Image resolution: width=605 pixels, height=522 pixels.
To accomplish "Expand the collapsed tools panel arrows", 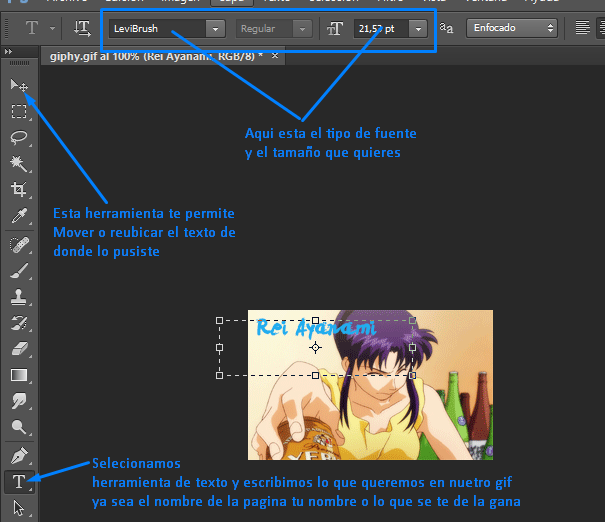I will (8, 51).
